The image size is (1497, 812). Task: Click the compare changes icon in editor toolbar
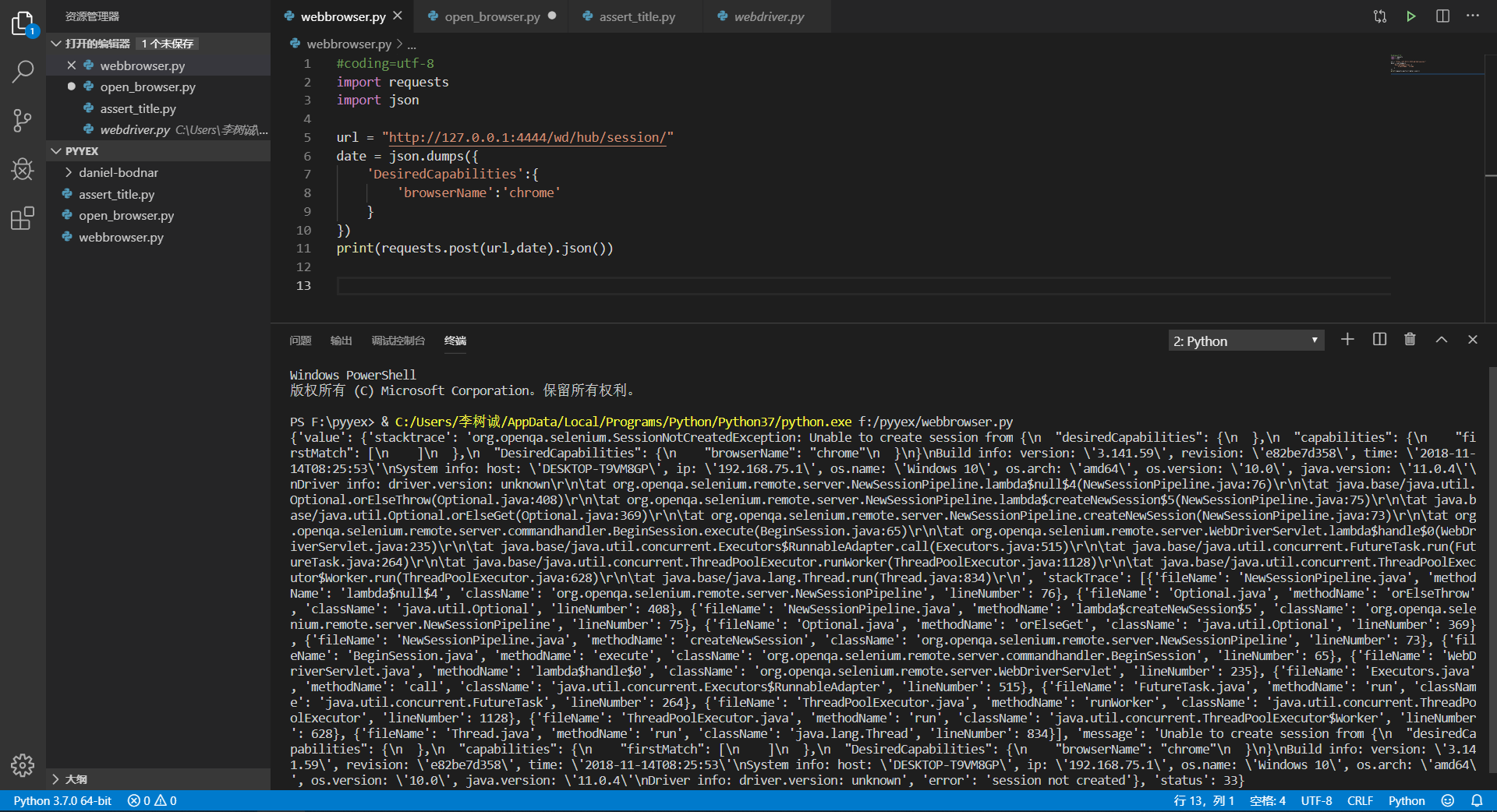point(1380,16)
